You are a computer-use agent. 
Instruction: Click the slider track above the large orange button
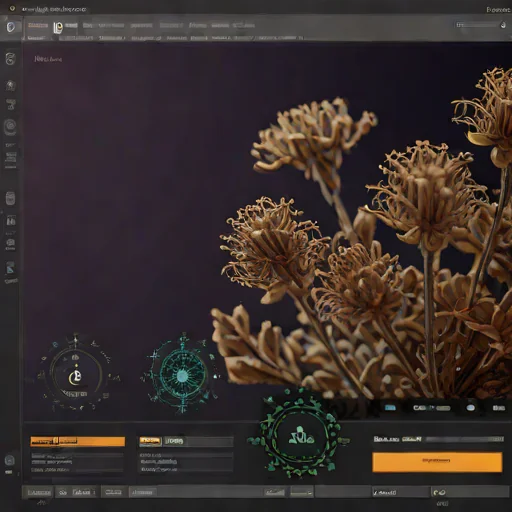coord(465,439)
